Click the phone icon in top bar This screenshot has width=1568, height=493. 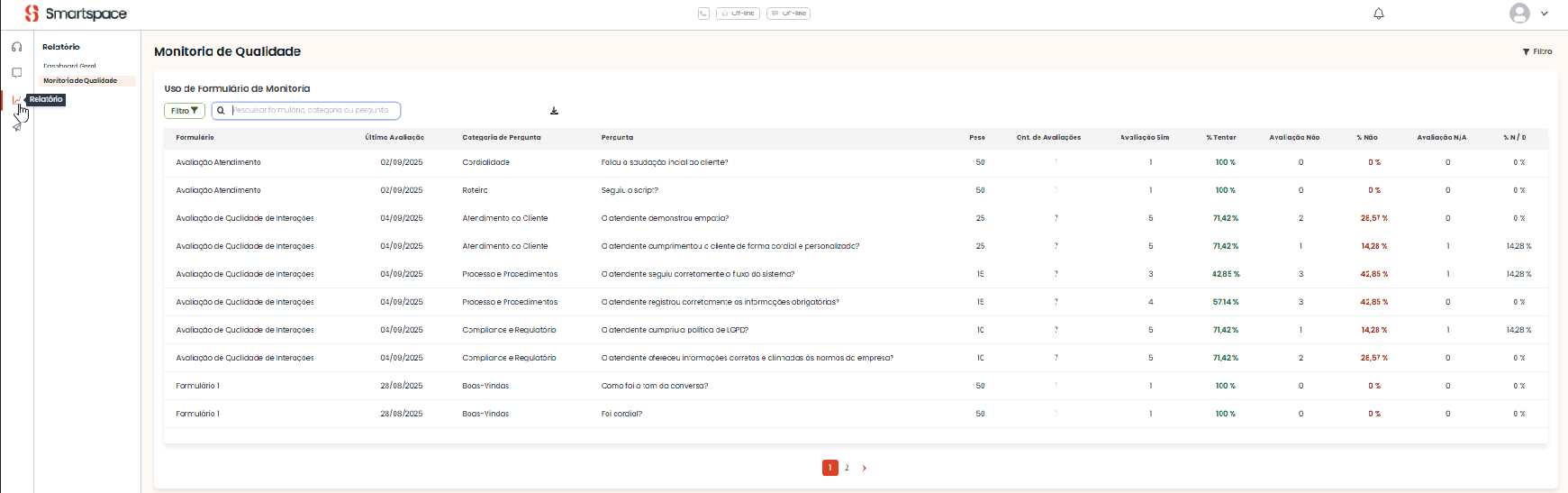(703, 14)
